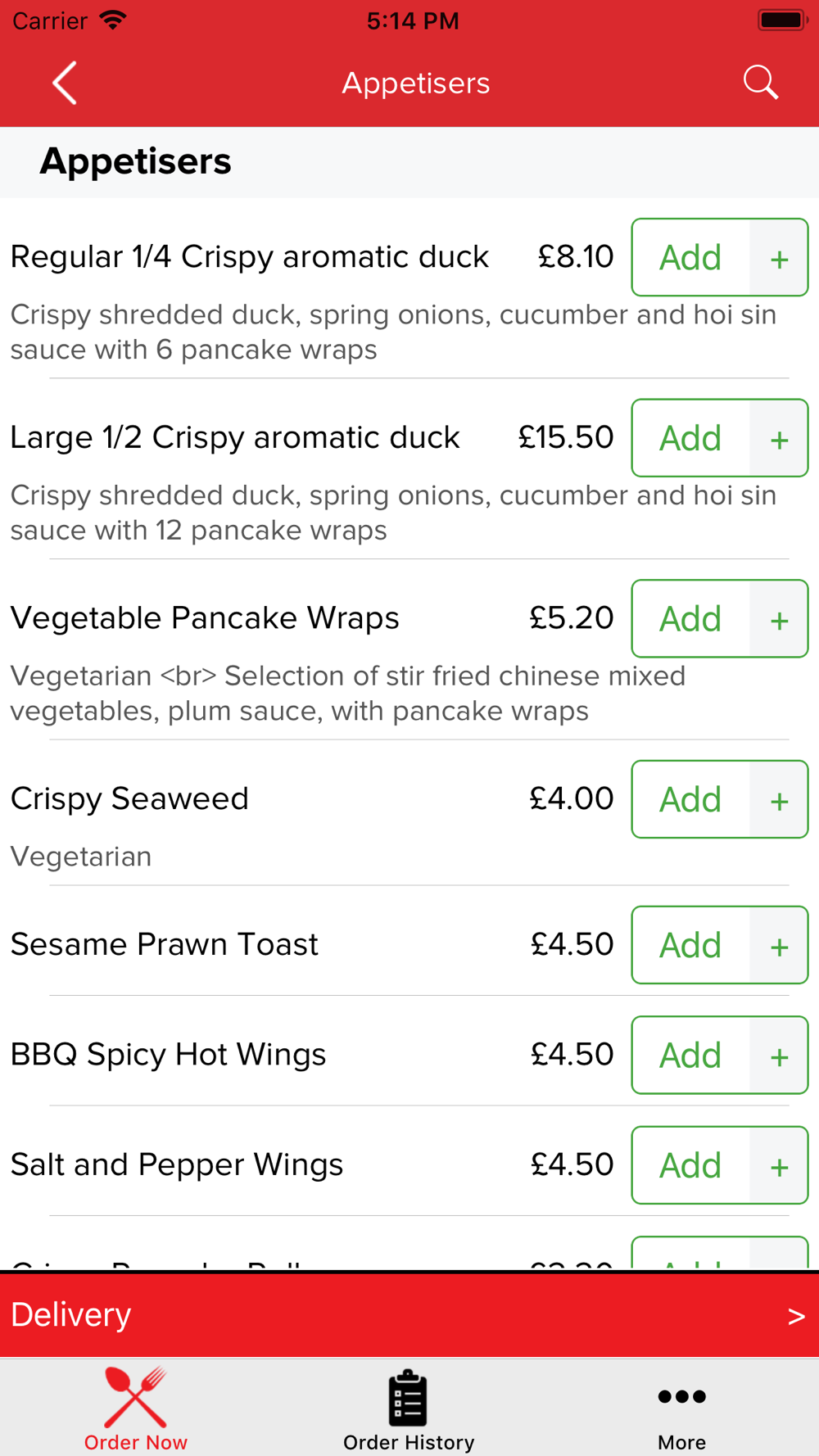Open the Order History clipboard icon
Screen dimensions: 819x1456
[x=408, y=1398]
